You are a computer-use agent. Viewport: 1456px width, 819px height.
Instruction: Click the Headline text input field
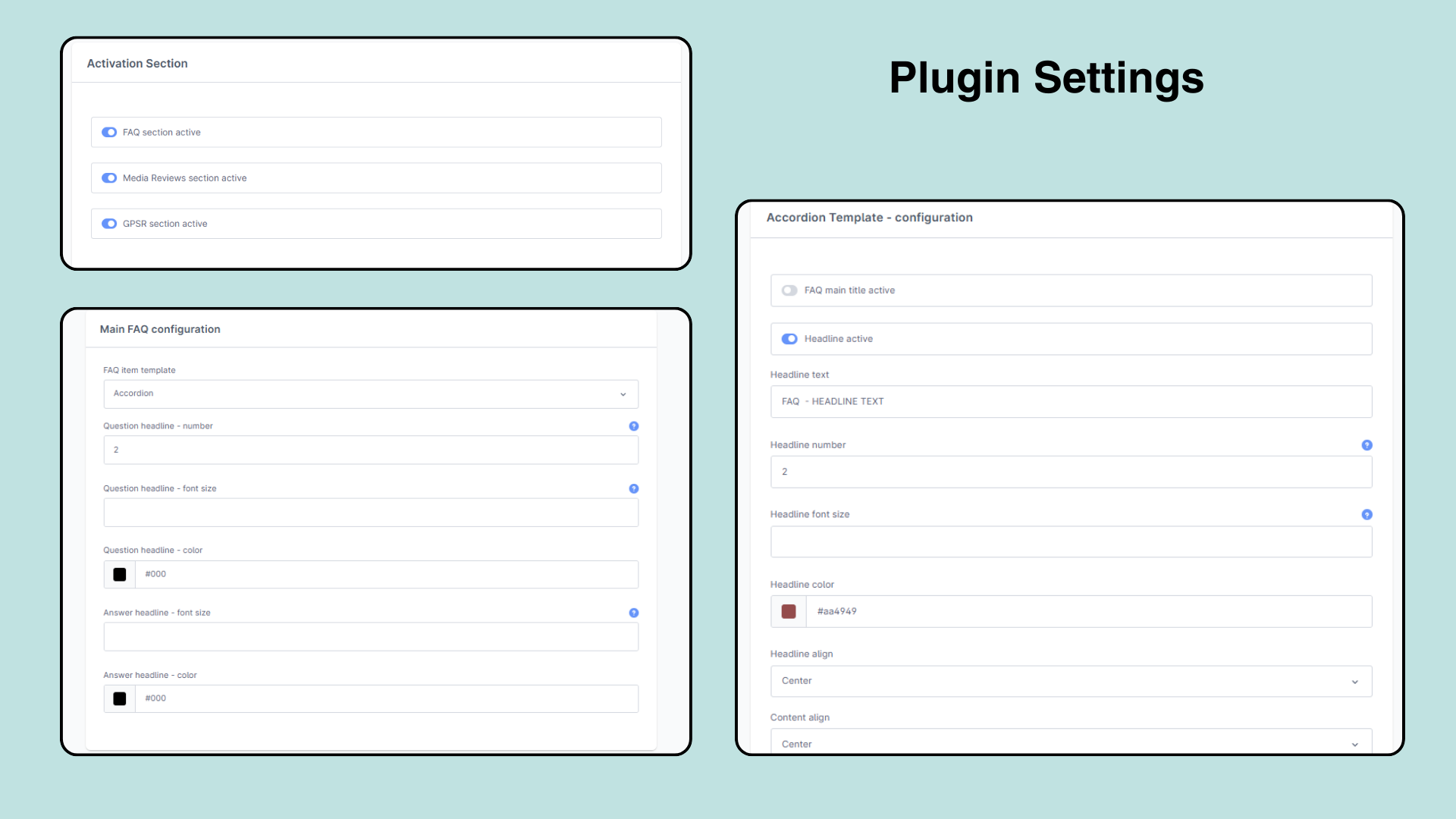(1071, 401)
